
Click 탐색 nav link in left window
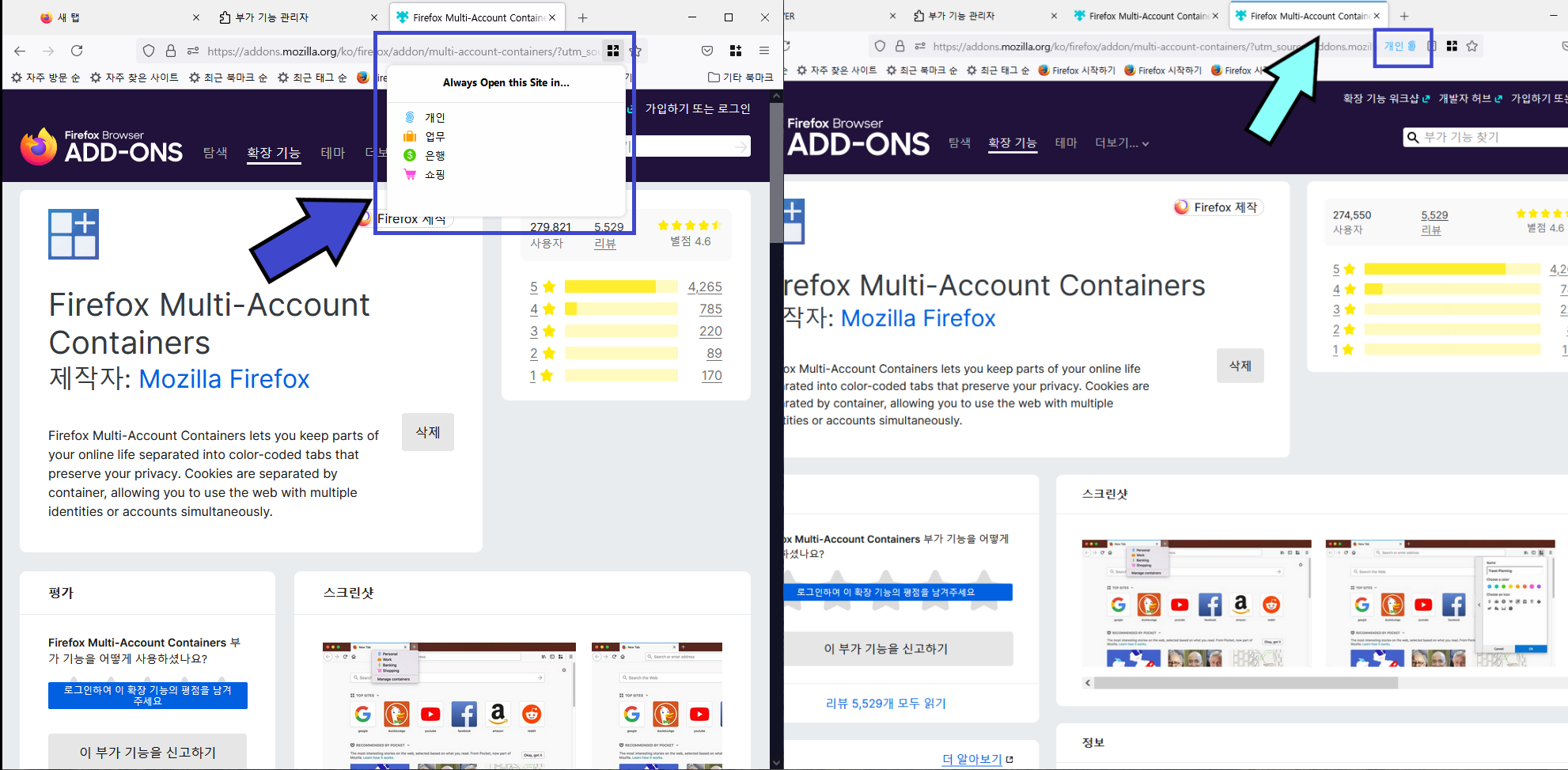(215, 153)
